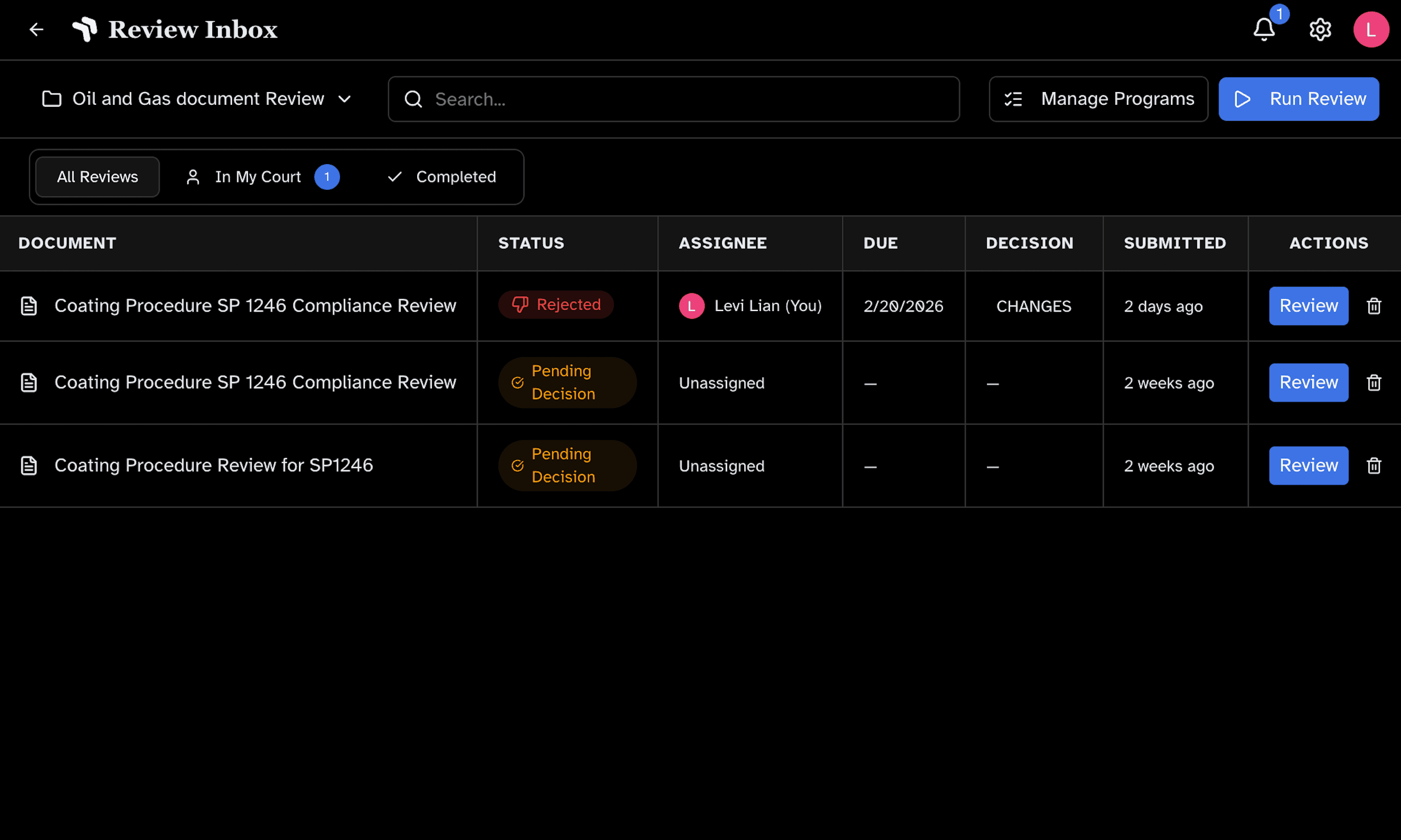Click Run Review button
The height and width of the screenshot is (840, 1401).
[x=1299, y=99]
